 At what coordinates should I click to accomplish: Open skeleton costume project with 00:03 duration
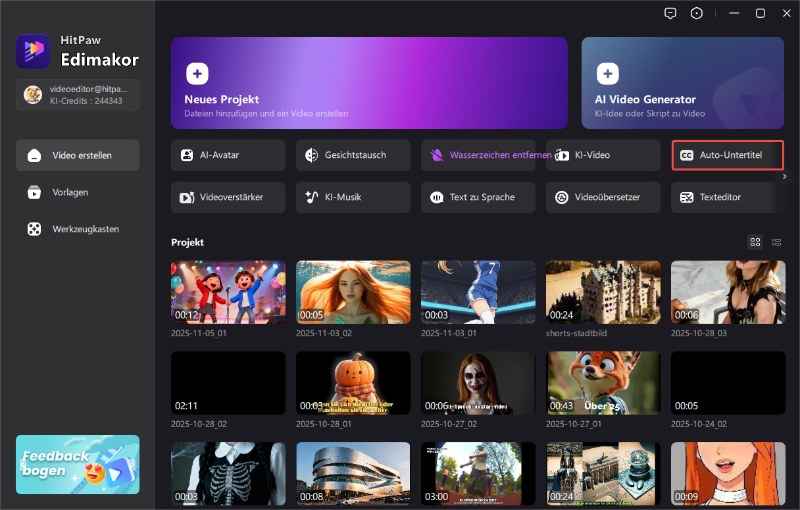pyautogui.click(x=228, y=474)
